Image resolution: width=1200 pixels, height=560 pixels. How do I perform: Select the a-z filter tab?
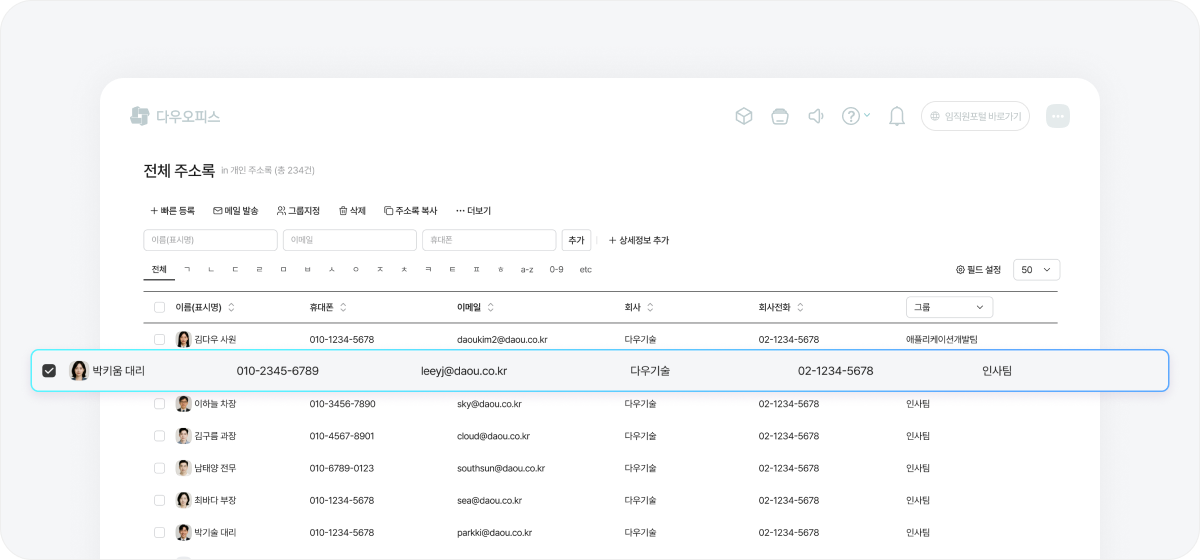[527, 270]
